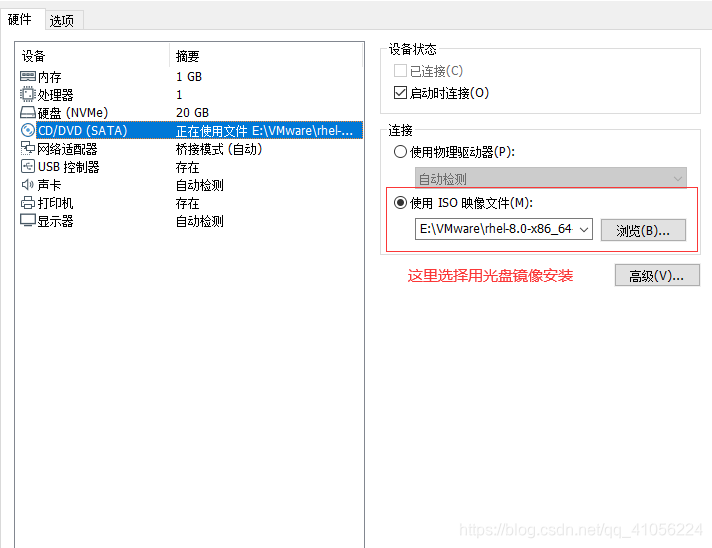This screenshot has height=548, width=712.
Task: Select 使用 ISO 映像文件(M) radio button
Action: (x=400, y=202)
